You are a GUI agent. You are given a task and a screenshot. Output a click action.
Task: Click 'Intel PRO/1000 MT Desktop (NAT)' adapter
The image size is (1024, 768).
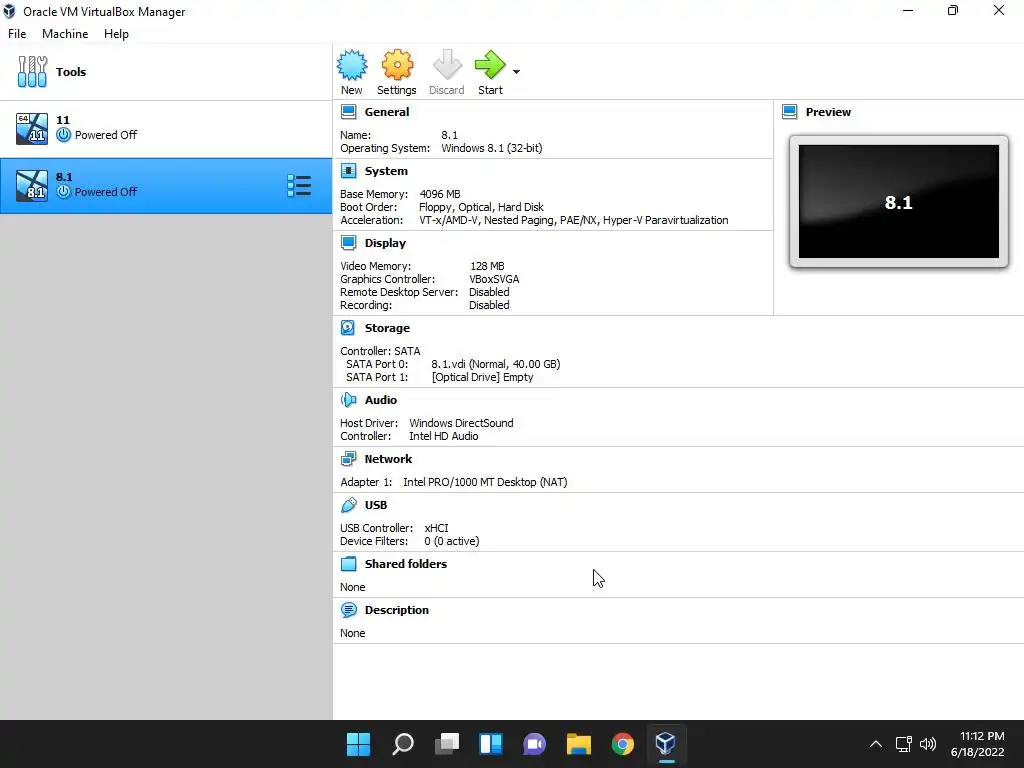[x=485, y=482]
